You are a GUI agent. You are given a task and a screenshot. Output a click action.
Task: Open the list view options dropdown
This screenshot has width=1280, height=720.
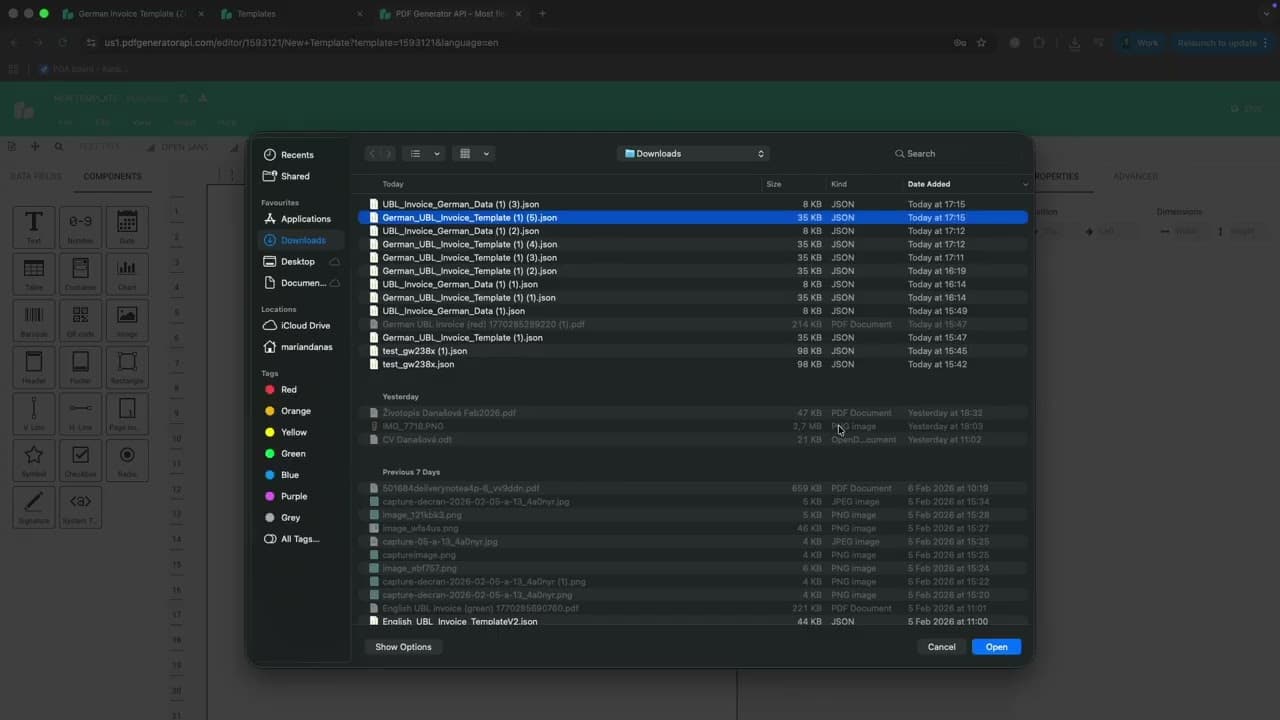coord(424,154)
